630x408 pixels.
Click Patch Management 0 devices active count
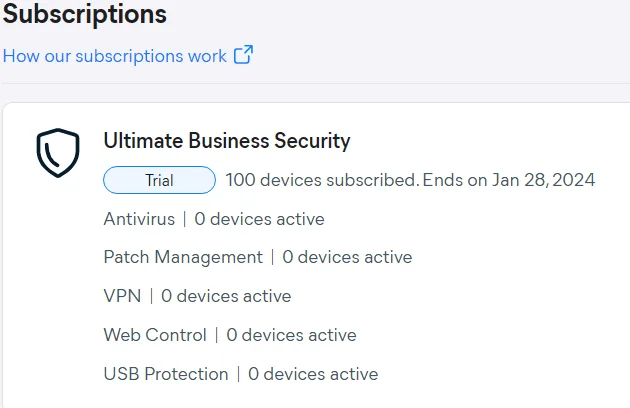(347, 257)
